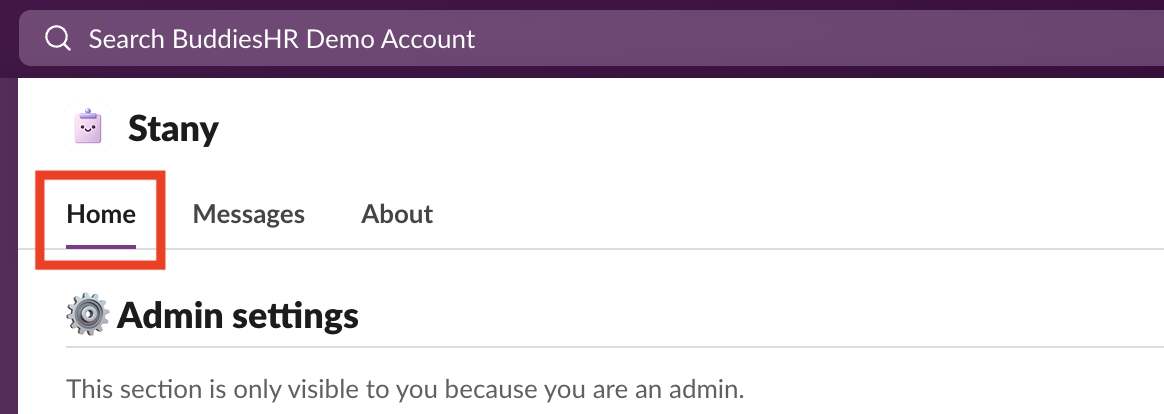
Task: Click the blank header area right of Stany
Action: 650,128
